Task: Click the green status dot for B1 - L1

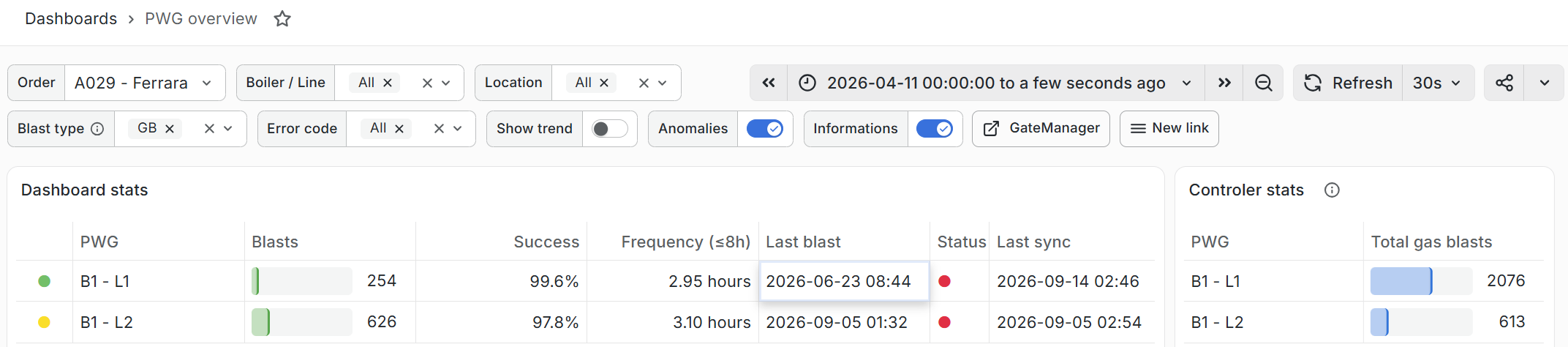Action: (x=44, y=281)
